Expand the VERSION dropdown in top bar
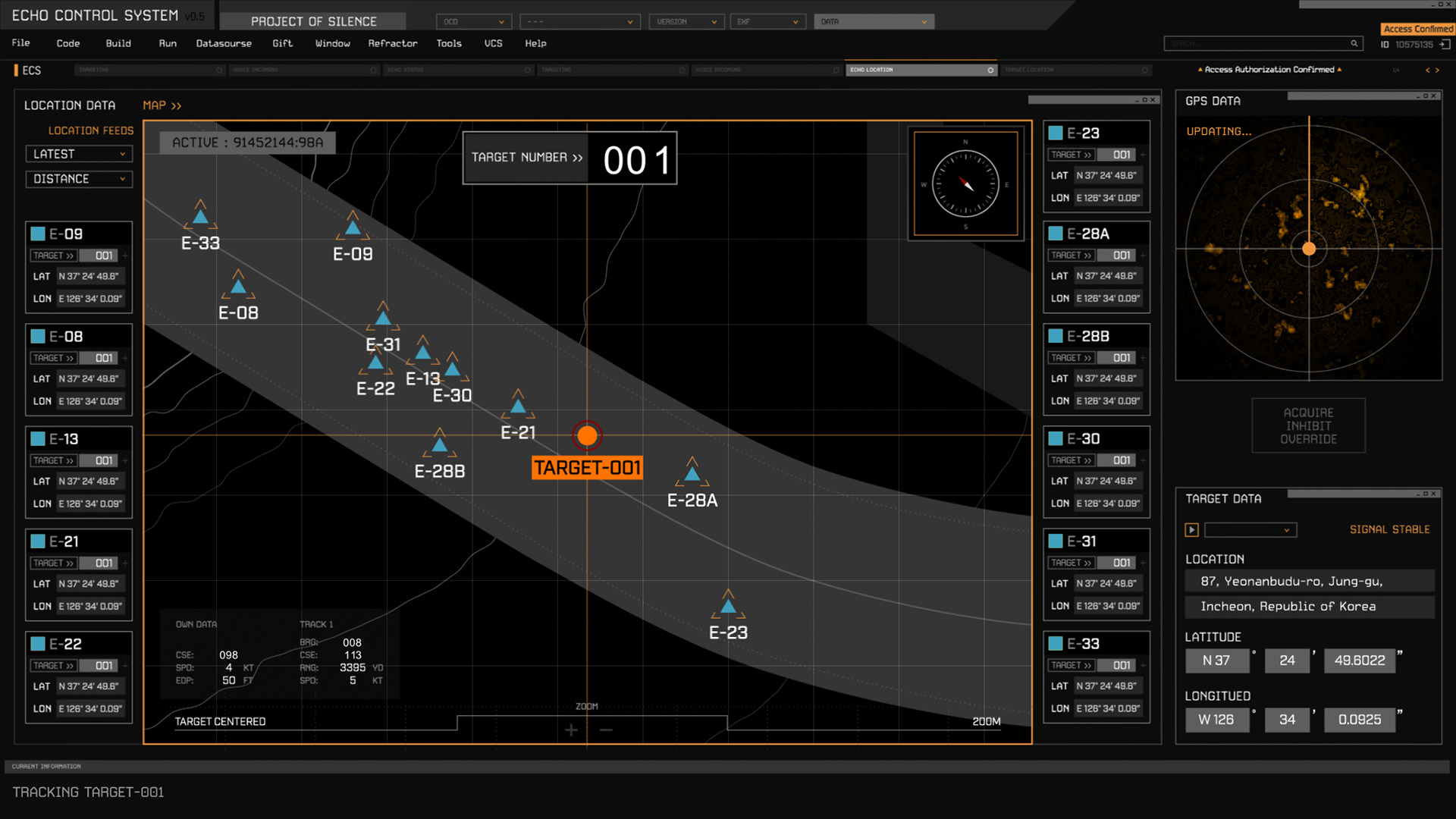The height and width of the screenshot is (819, 1456). coord(686,22)
